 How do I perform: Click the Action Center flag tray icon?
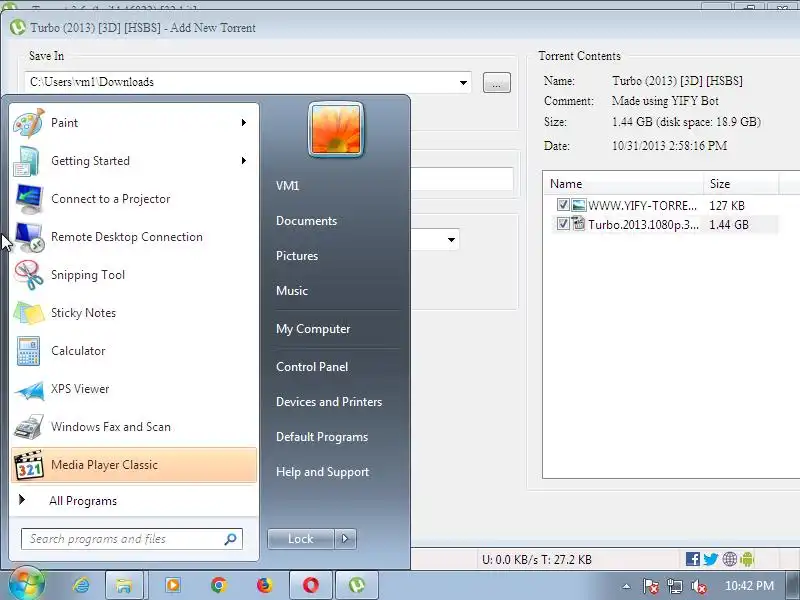tap(650, 587)
